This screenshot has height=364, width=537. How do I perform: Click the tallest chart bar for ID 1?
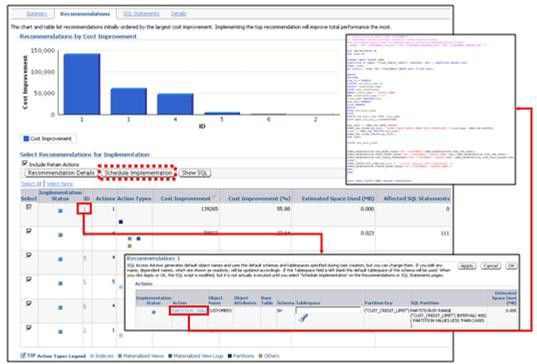coord(82,84)
